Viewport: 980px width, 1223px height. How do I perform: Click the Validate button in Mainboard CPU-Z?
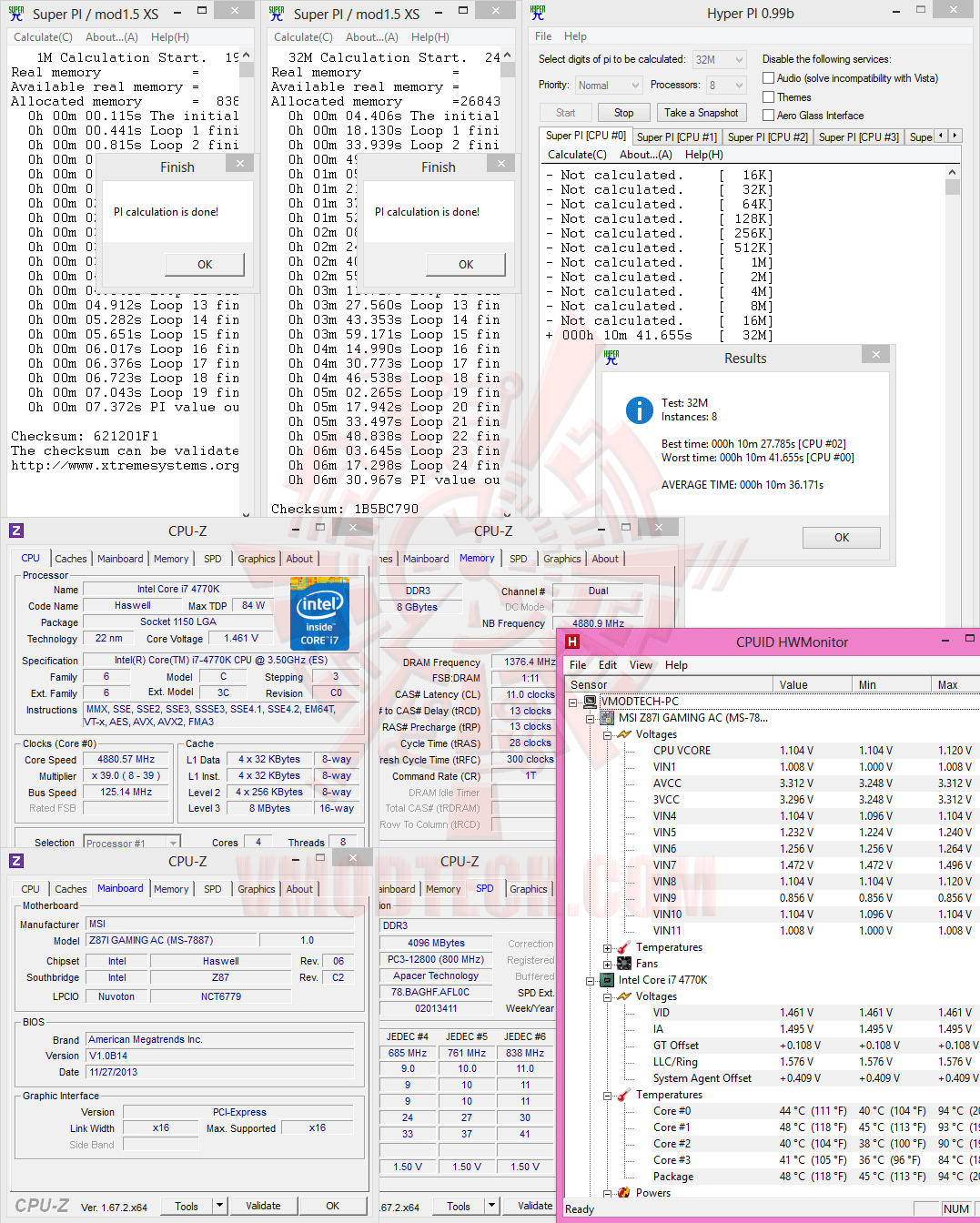[263, 1206]
